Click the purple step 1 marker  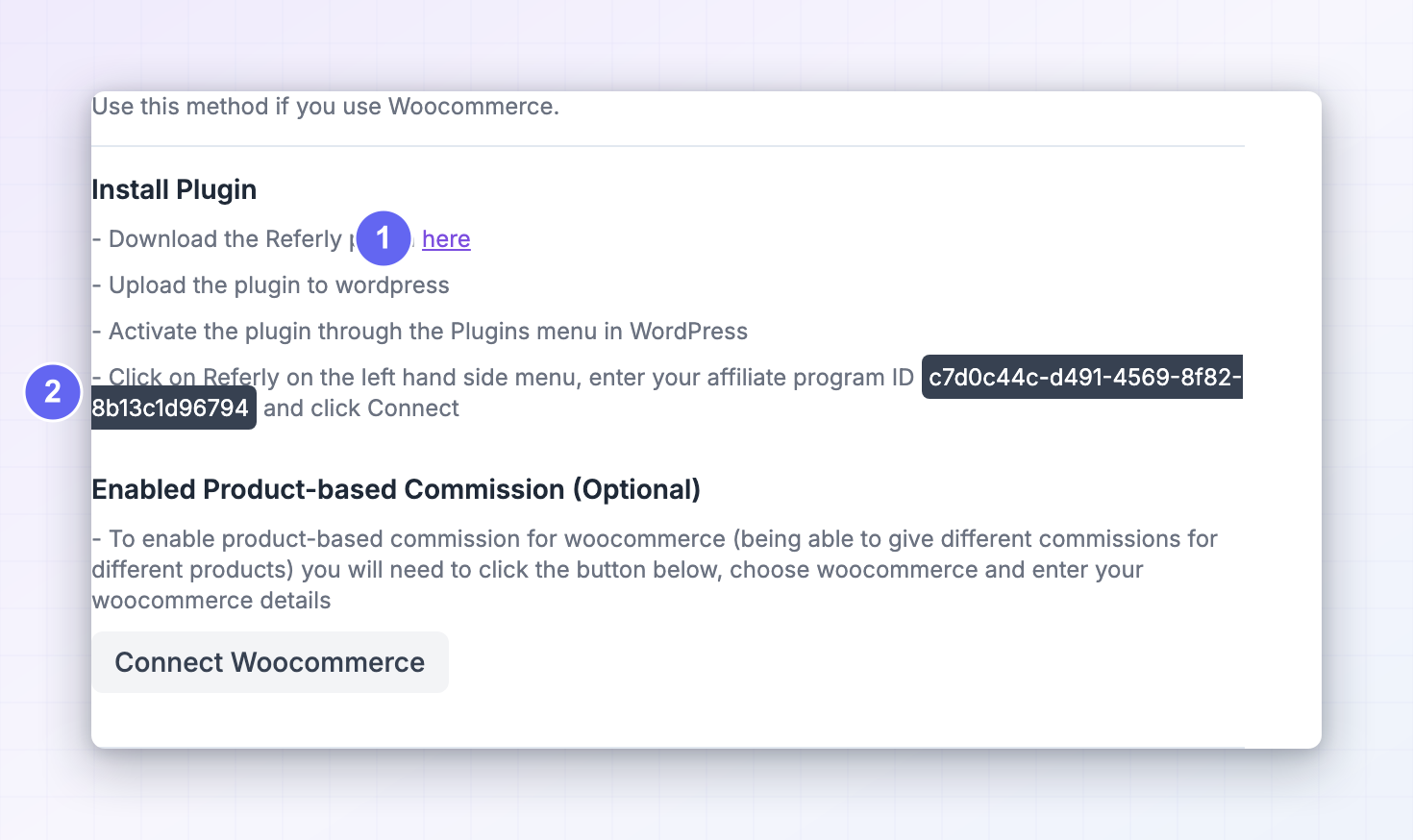coord(384,237)
